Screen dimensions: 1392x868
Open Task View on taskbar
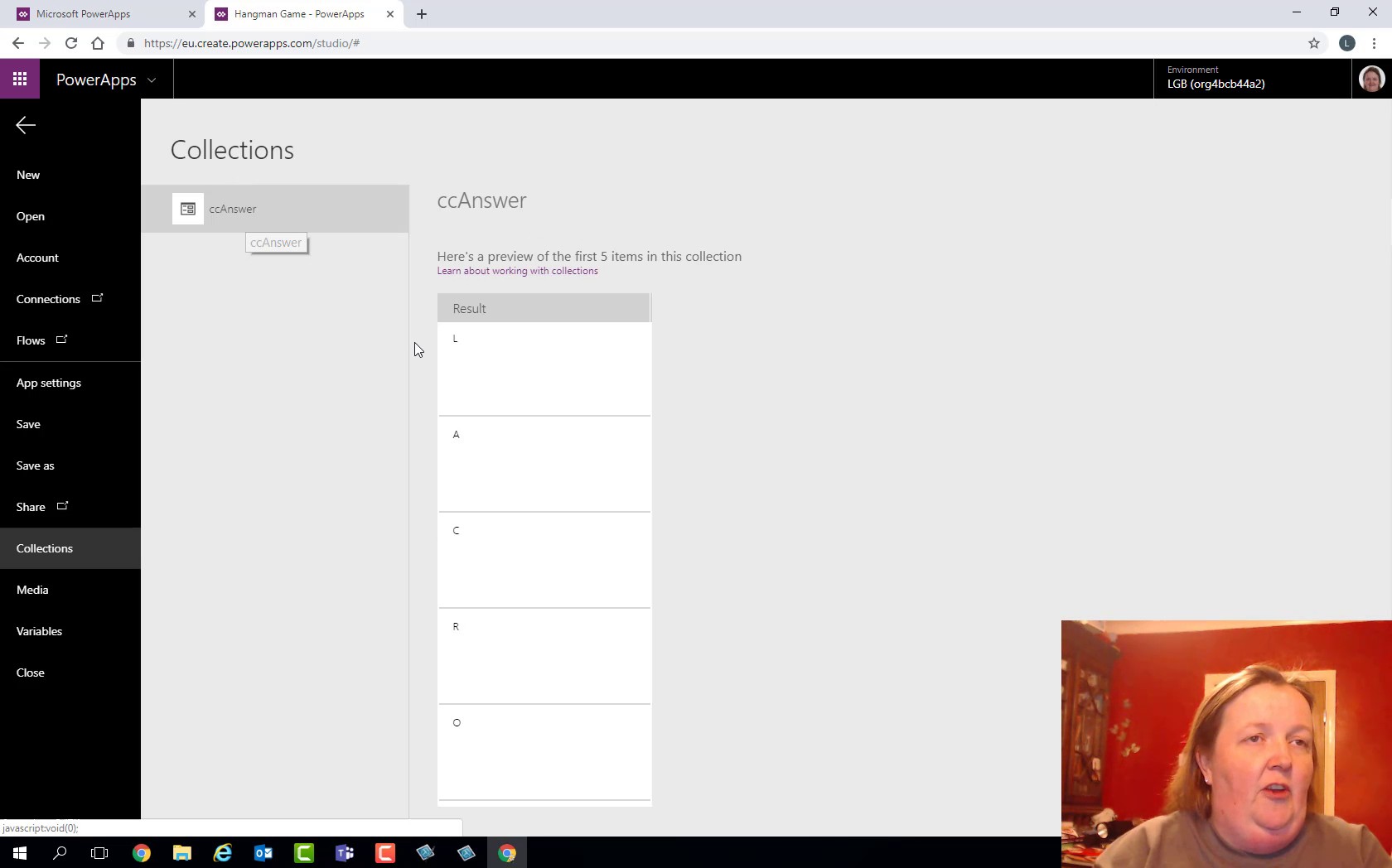tap(99, 852)
